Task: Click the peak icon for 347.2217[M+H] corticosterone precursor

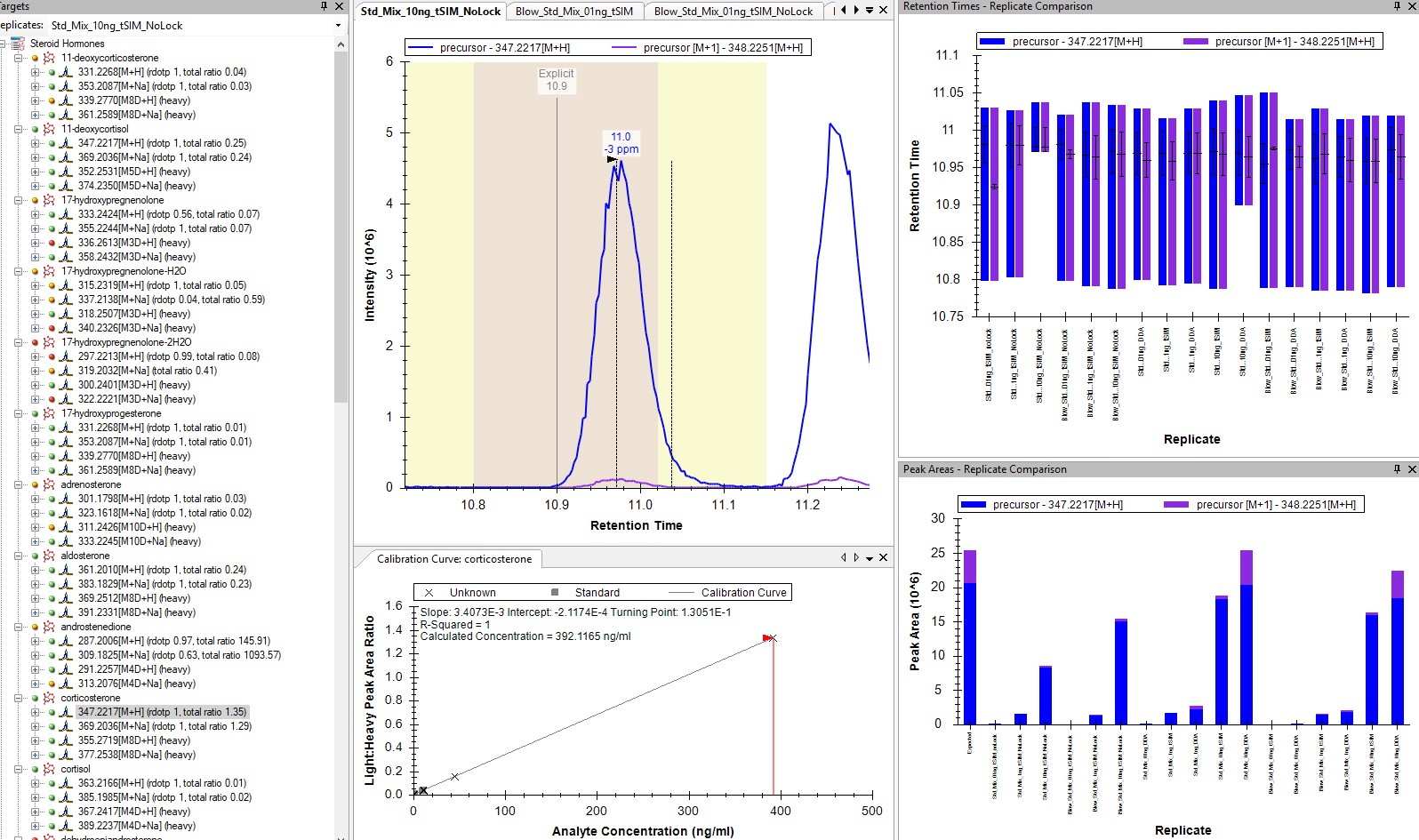Action: [x=66, y=712]
